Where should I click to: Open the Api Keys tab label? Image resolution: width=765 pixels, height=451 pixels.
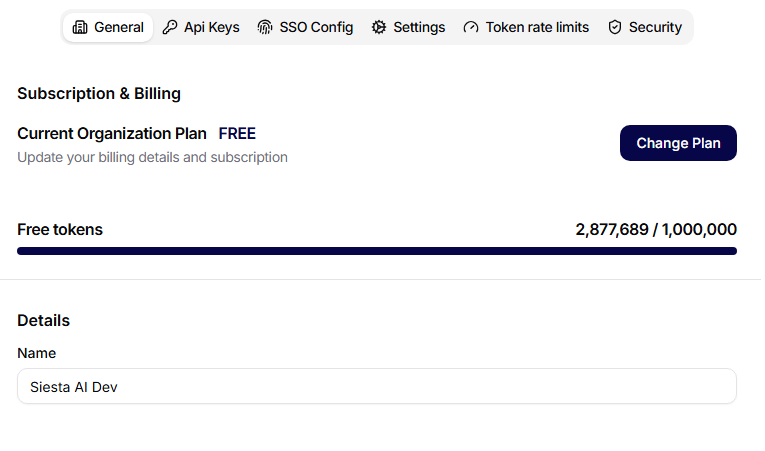[212, 27]
